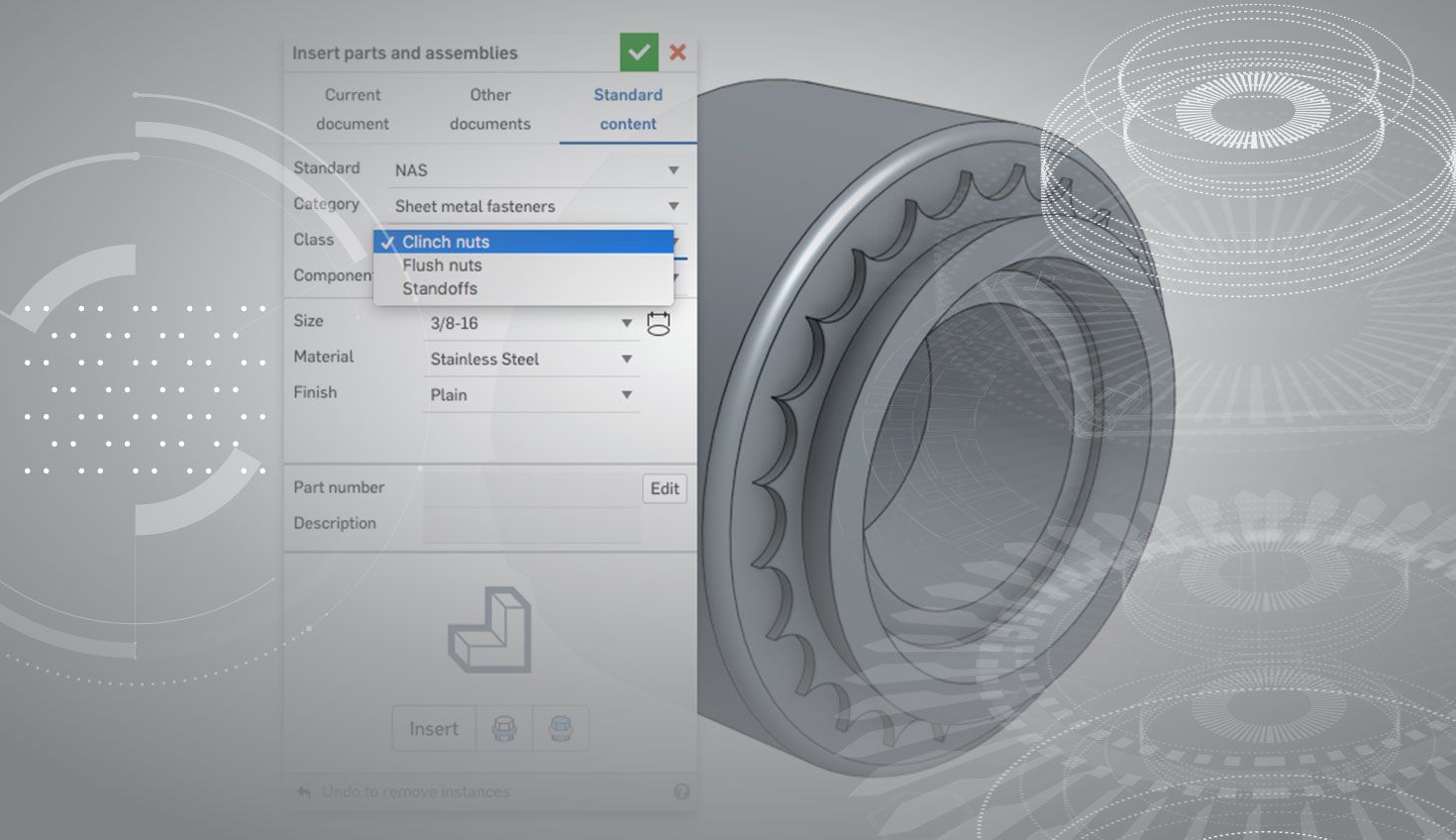1456x840 pixels.
Task: Expand the Category dropdown for Sheet metal fasteners
Action: (536, 206)
